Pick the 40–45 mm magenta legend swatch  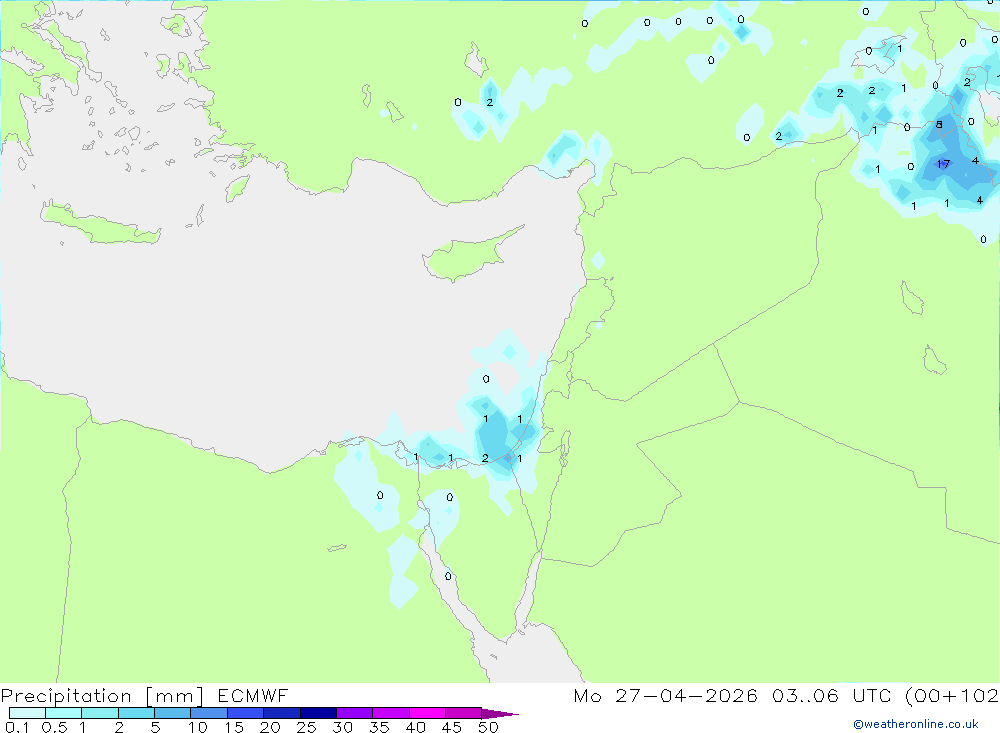(427, 713)
